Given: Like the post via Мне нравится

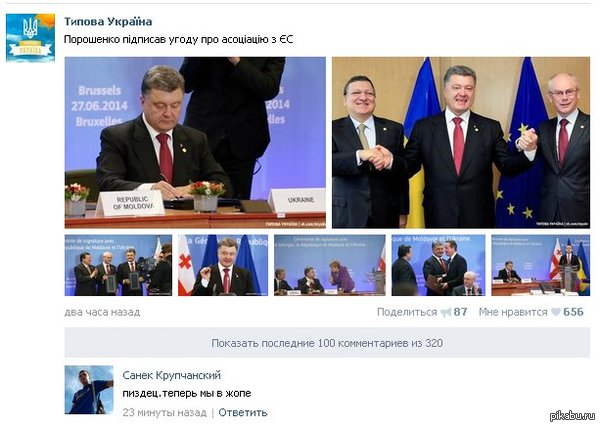Looking at the screenshot, I should point(513,312).
